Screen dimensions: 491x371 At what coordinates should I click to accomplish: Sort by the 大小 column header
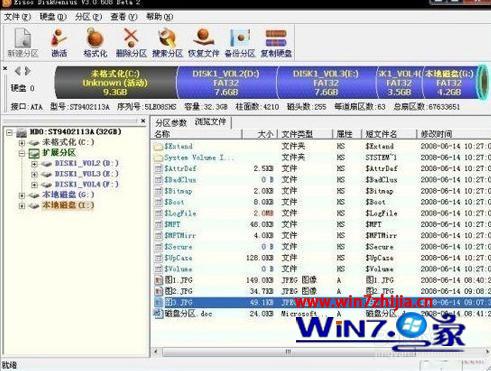[x=260, y=134]
